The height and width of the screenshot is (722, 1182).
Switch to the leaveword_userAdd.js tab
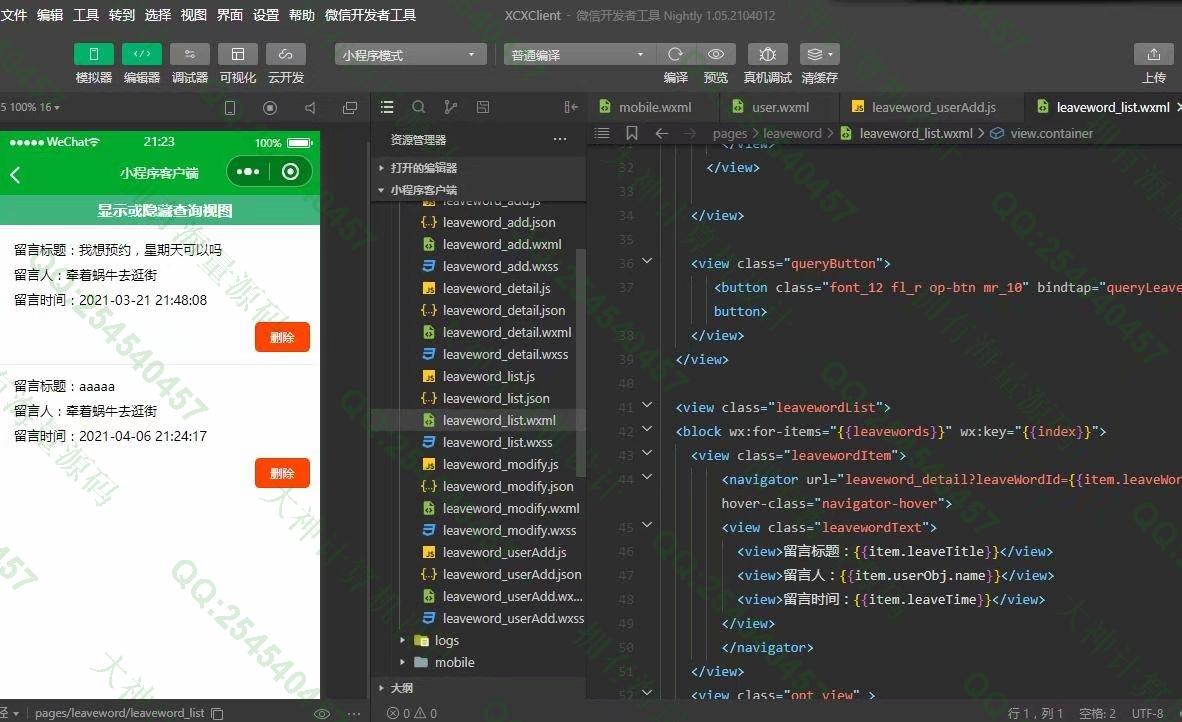(933, 107)
